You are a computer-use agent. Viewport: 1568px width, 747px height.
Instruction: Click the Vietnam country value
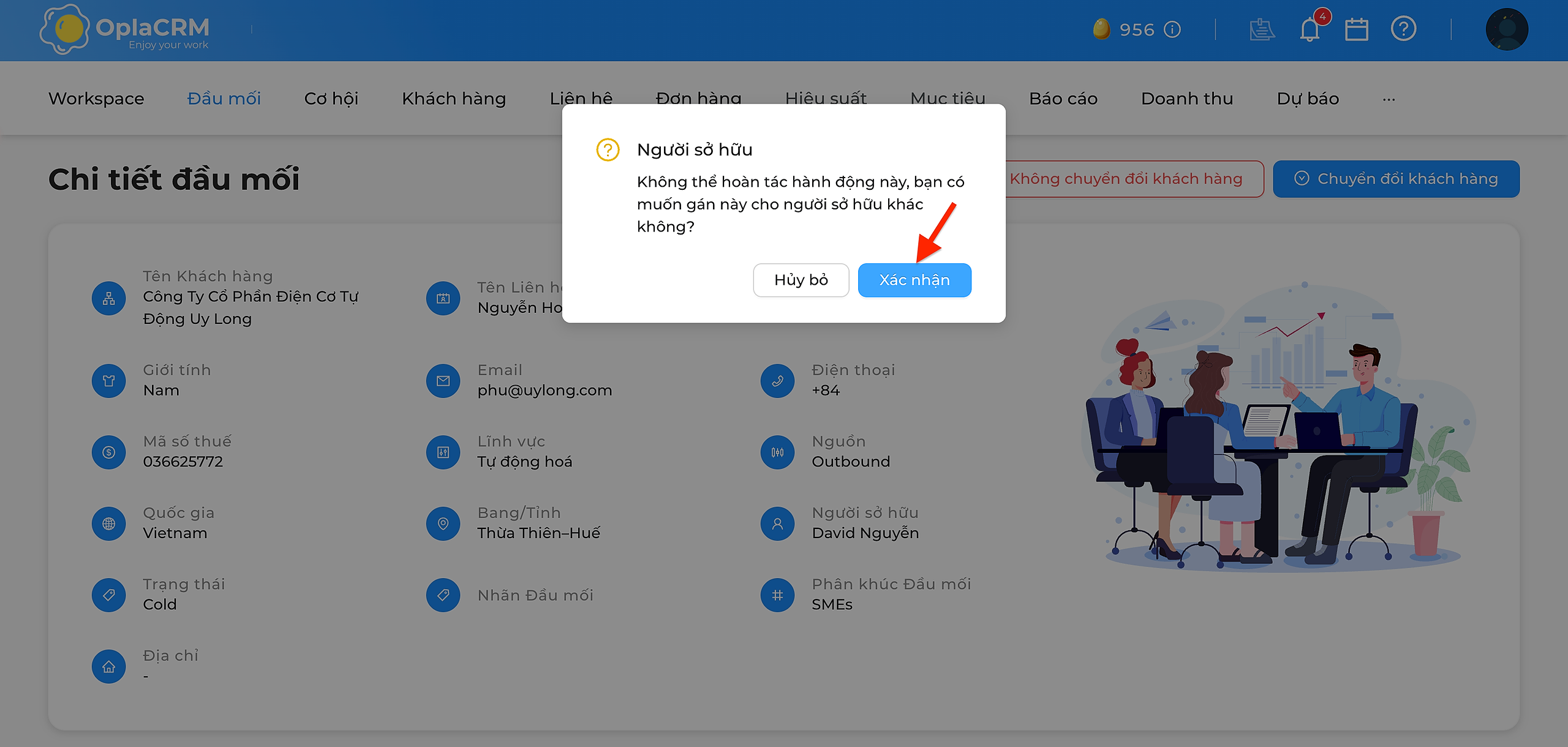click(175, 533)
